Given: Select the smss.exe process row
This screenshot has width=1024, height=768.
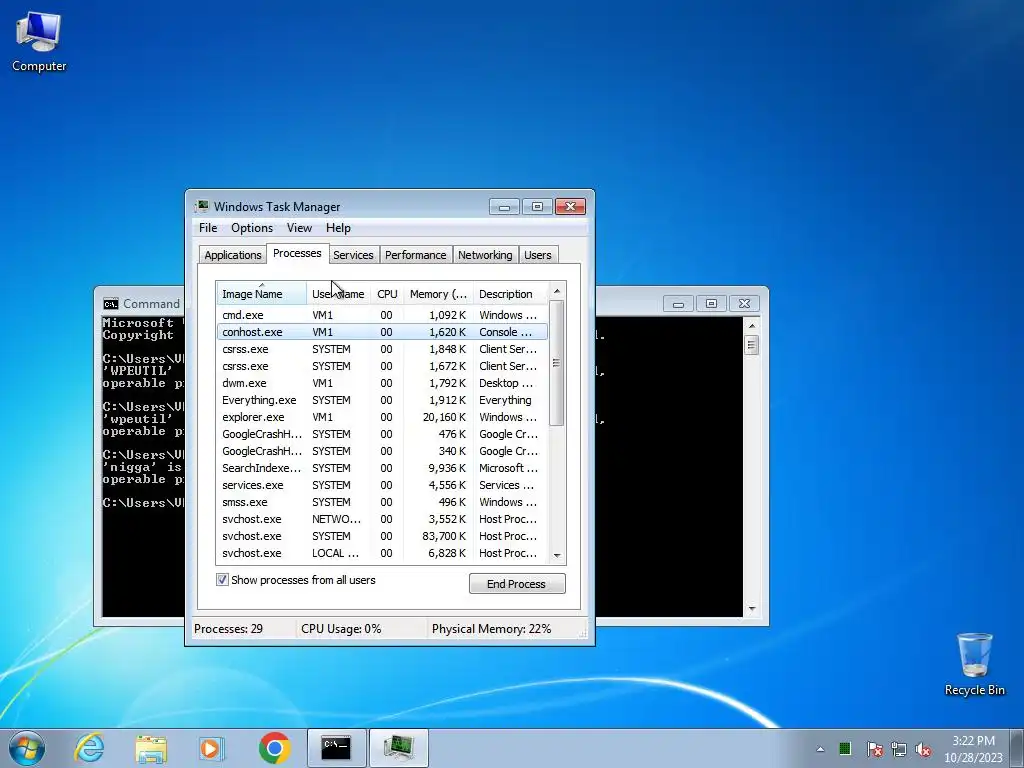Looking at the screenshot, I should coord(382,502).
